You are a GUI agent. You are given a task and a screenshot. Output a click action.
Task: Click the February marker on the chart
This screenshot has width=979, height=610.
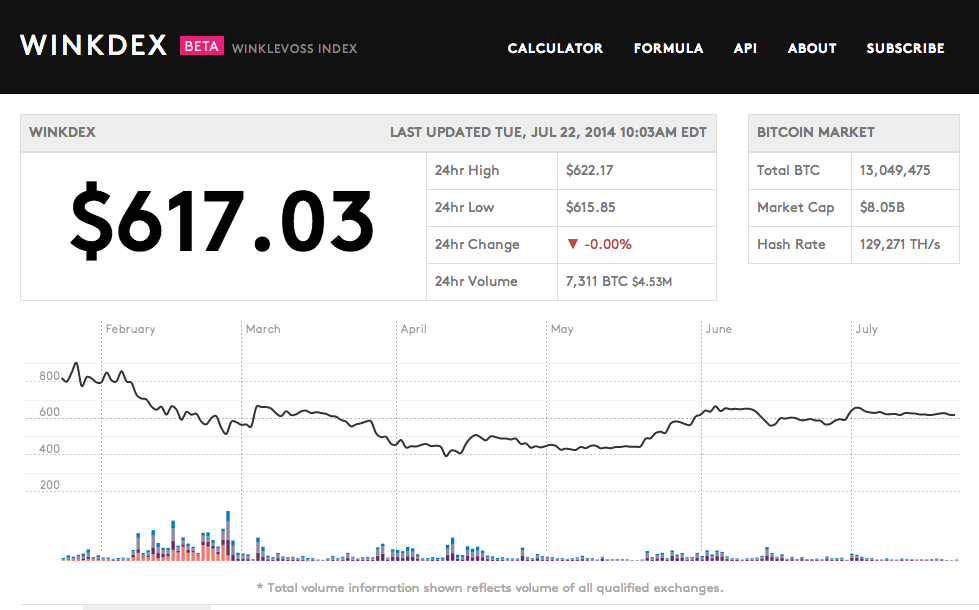pyautogui.click(x=130, y=329)
